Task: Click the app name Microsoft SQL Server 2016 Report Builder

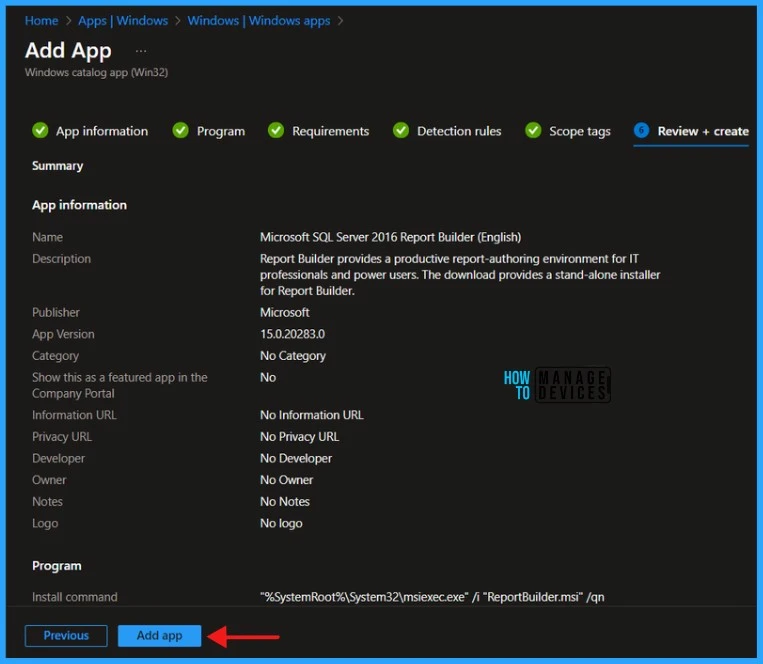Action: pos(390,237)
